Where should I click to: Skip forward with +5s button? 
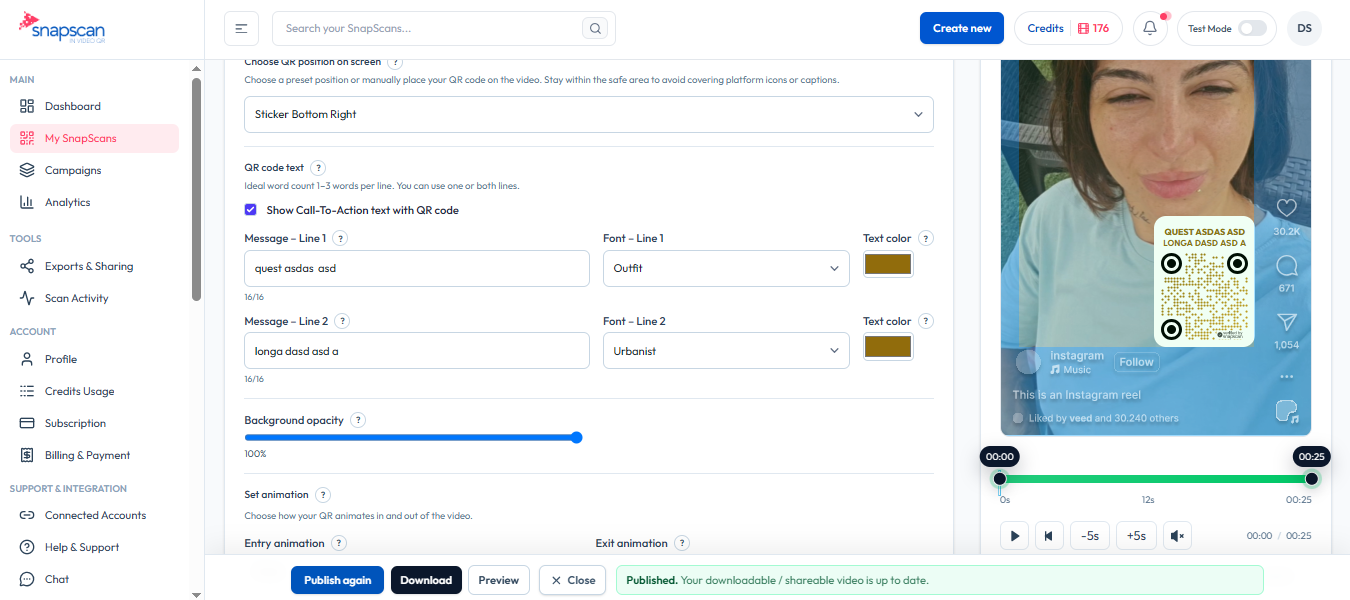1136,536
